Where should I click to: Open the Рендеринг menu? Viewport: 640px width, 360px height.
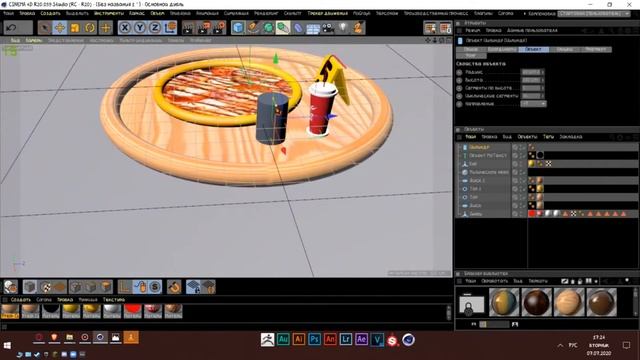pyautogui.click(x=266, y=13)
